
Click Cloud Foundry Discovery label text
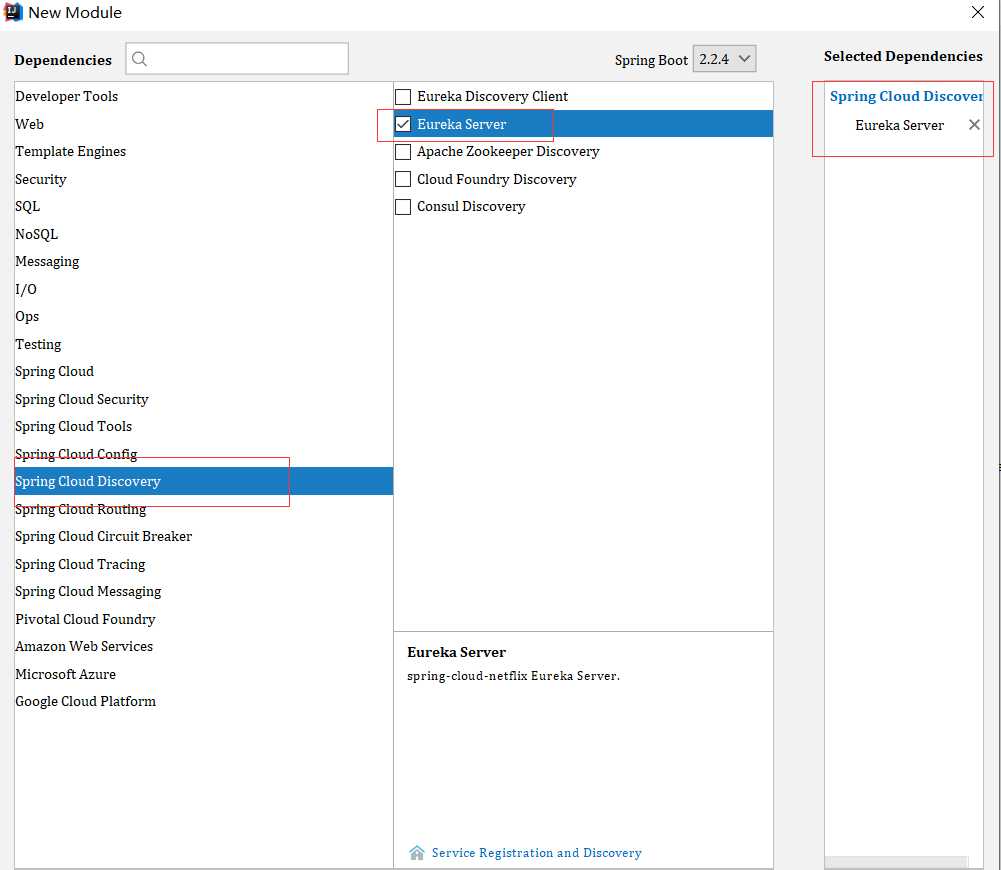[x=497, y=179]
